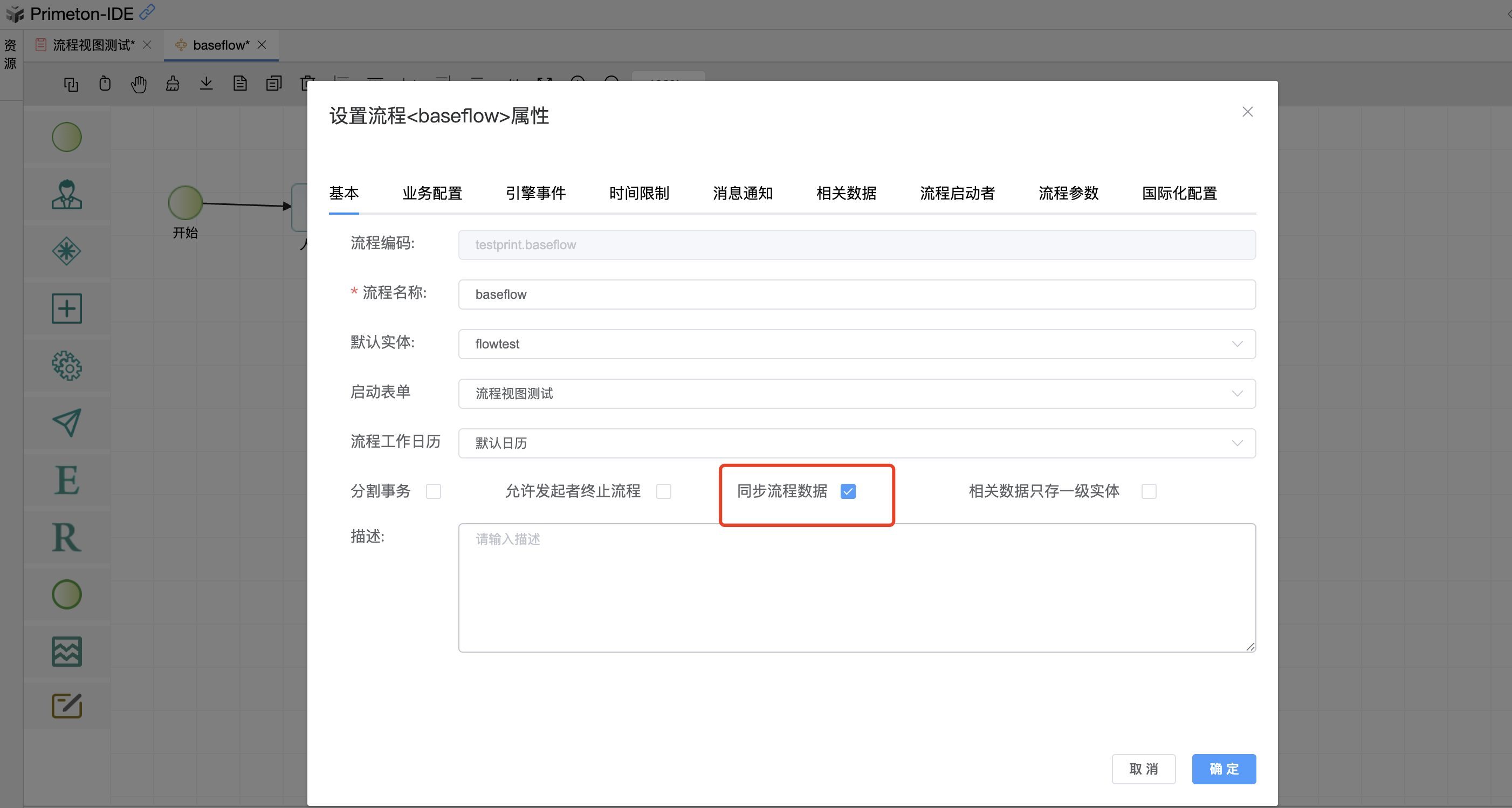
Task: Open the 默认实体 flowtest dropdown
Action: [x=856, y=344]
